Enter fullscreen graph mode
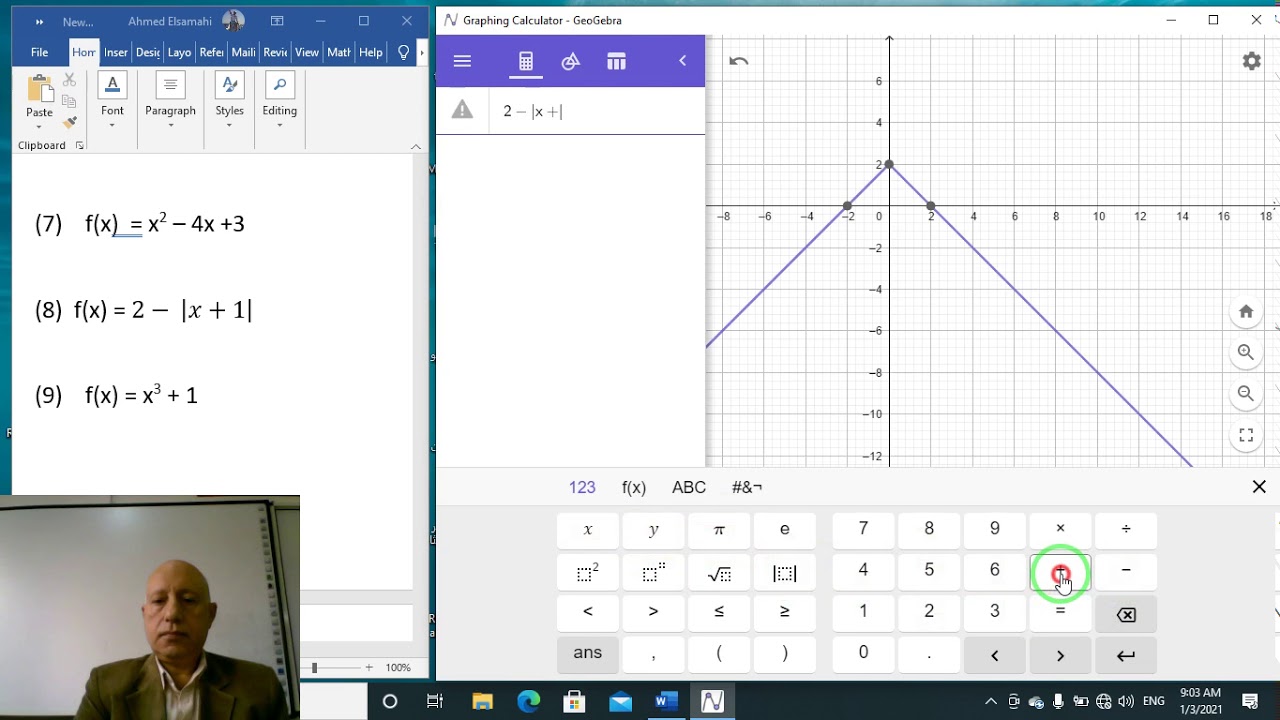 click(x=1246, y=435)
